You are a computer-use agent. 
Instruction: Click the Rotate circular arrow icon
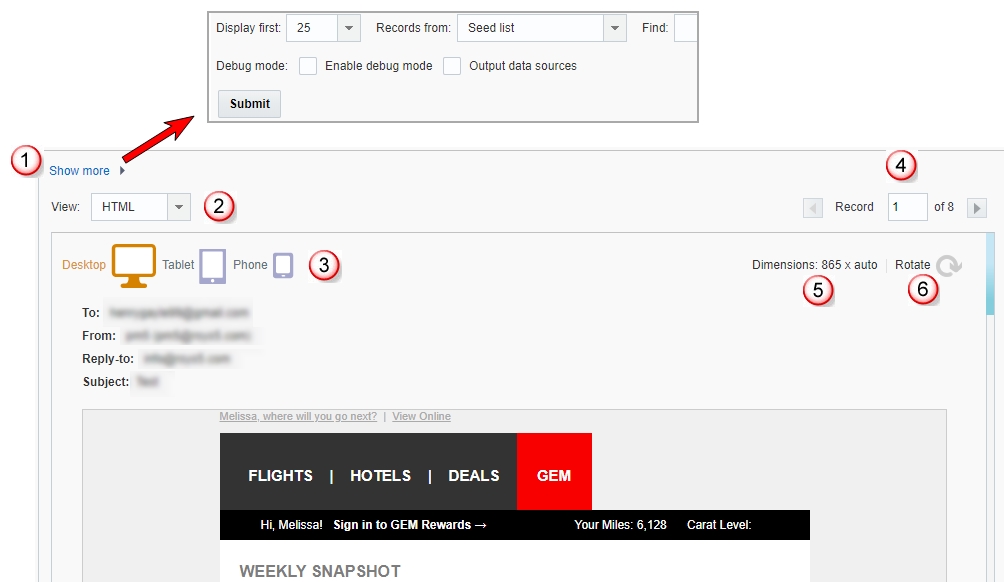click(948, 265)
